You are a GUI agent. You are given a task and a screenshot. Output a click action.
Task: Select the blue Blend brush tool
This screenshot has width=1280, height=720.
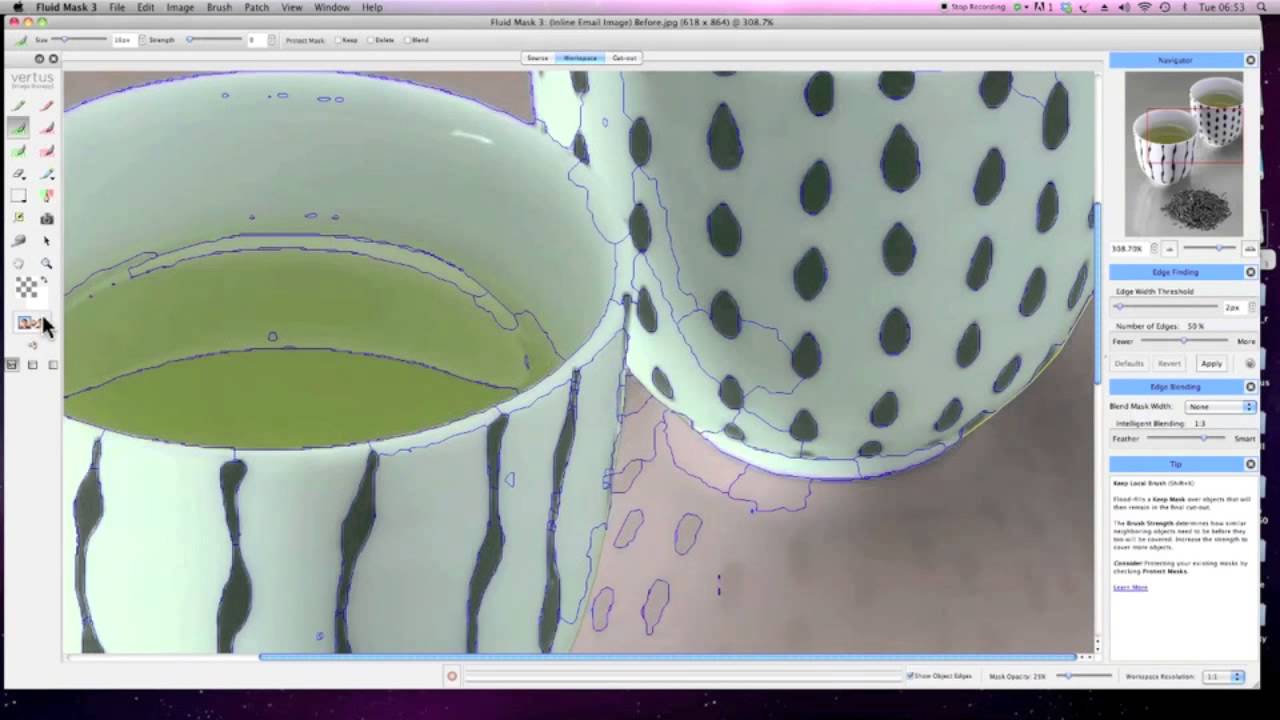[46, 174]
